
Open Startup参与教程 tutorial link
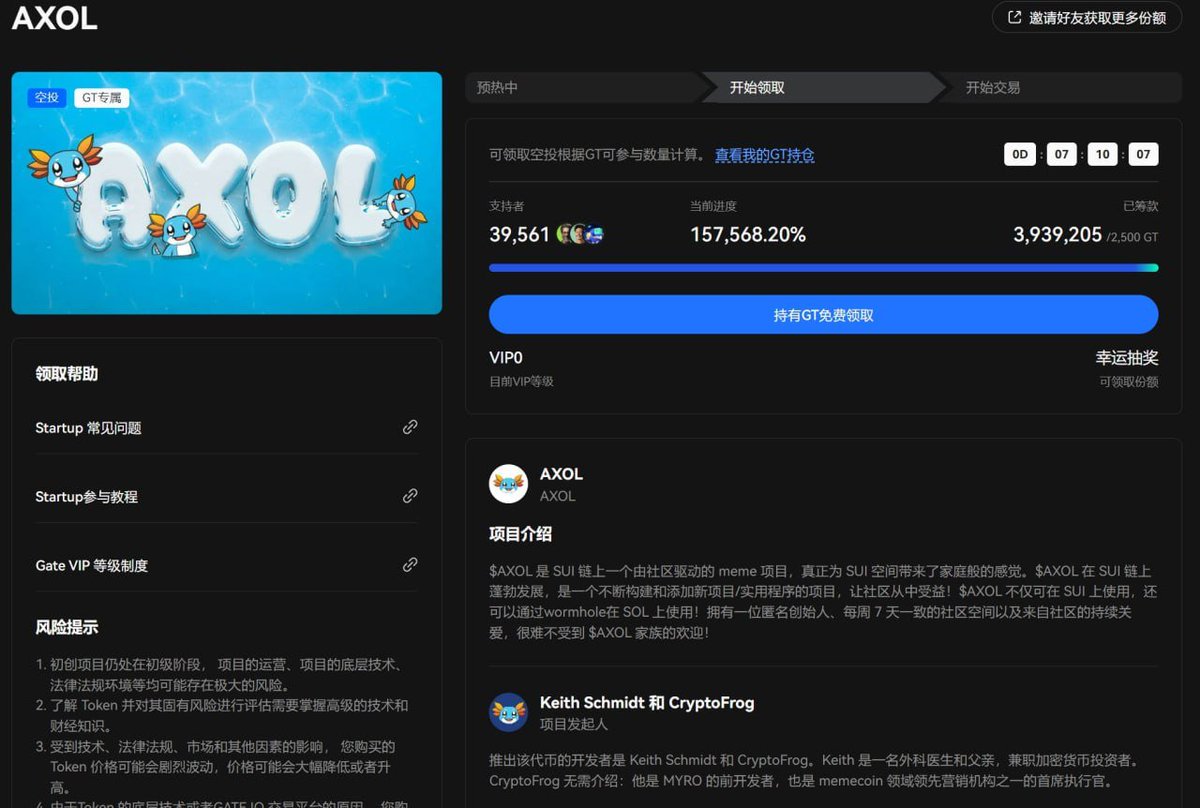86,497
